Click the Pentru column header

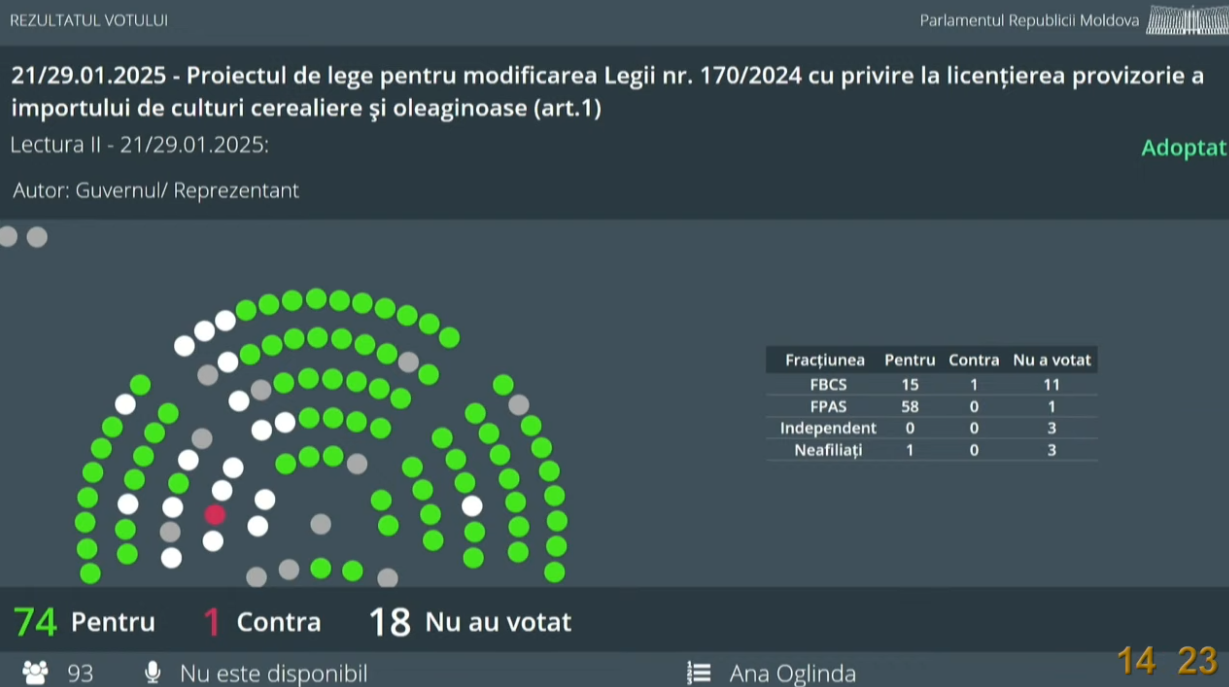point(909,360)
